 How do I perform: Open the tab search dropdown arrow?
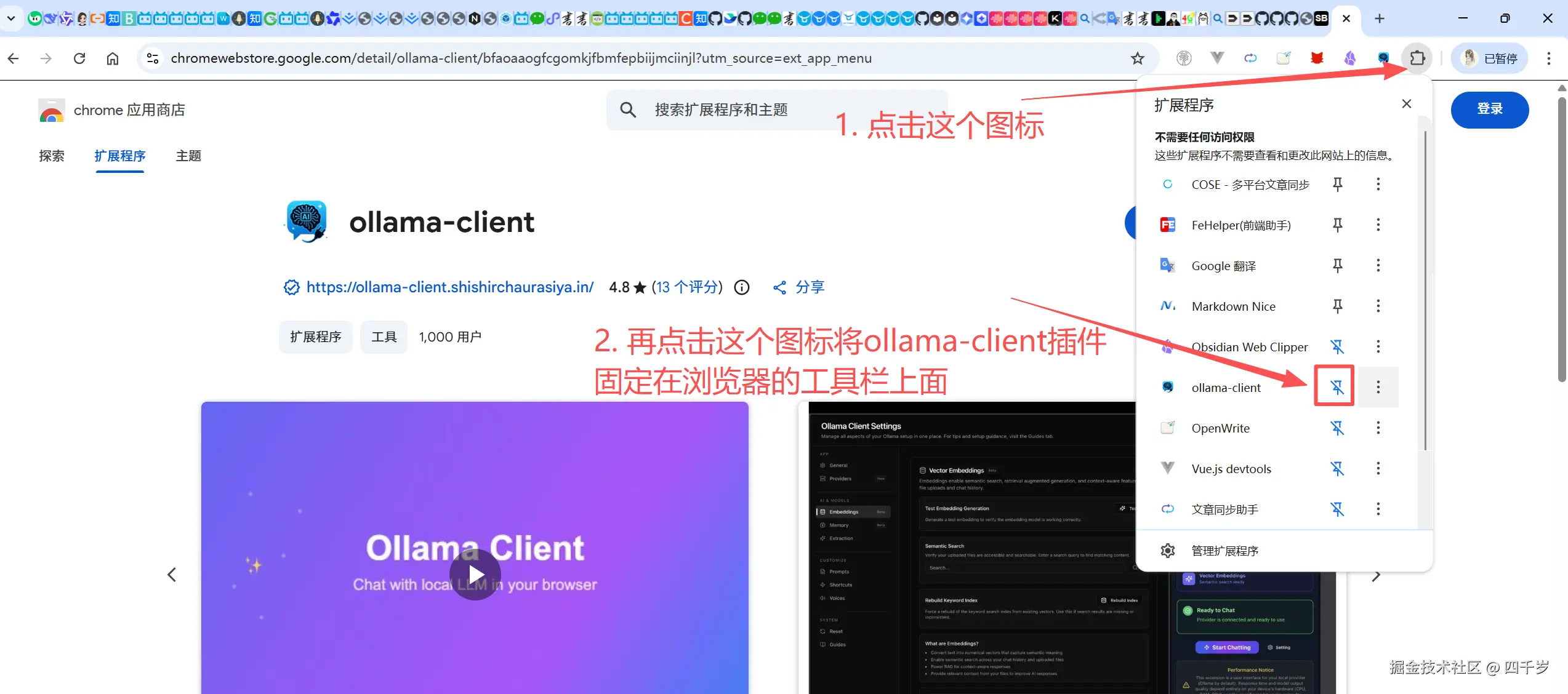pyautogui.click(x=11, y=18)
